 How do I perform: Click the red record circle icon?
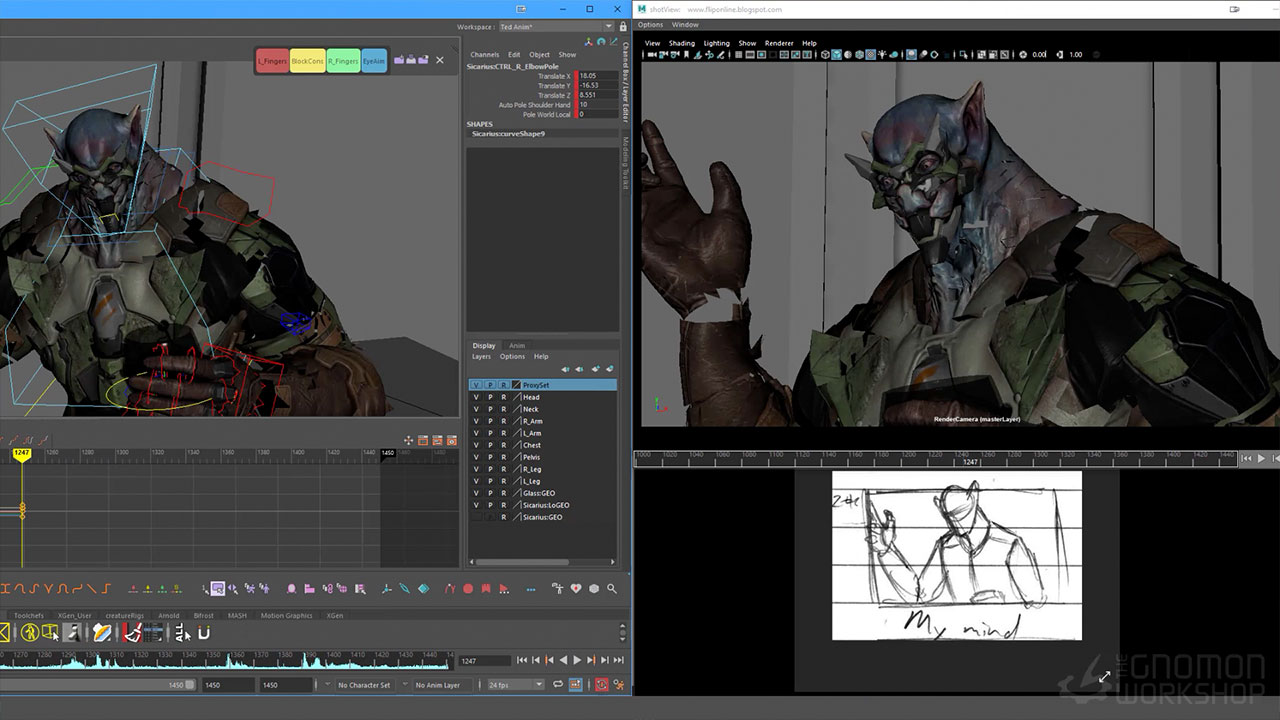[x=467, y=589]
